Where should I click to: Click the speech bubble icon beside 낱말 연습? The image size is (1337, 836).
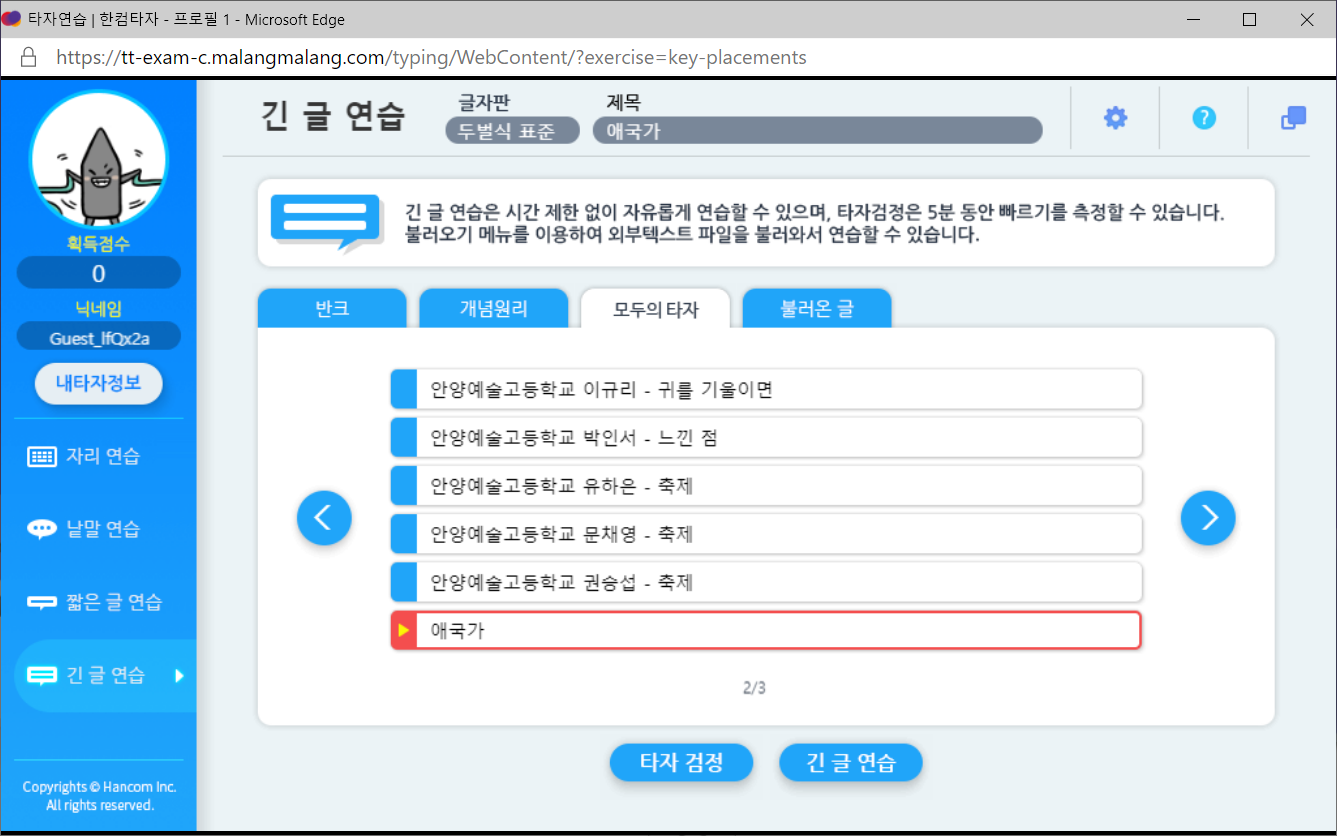click(x=42, y=530)
